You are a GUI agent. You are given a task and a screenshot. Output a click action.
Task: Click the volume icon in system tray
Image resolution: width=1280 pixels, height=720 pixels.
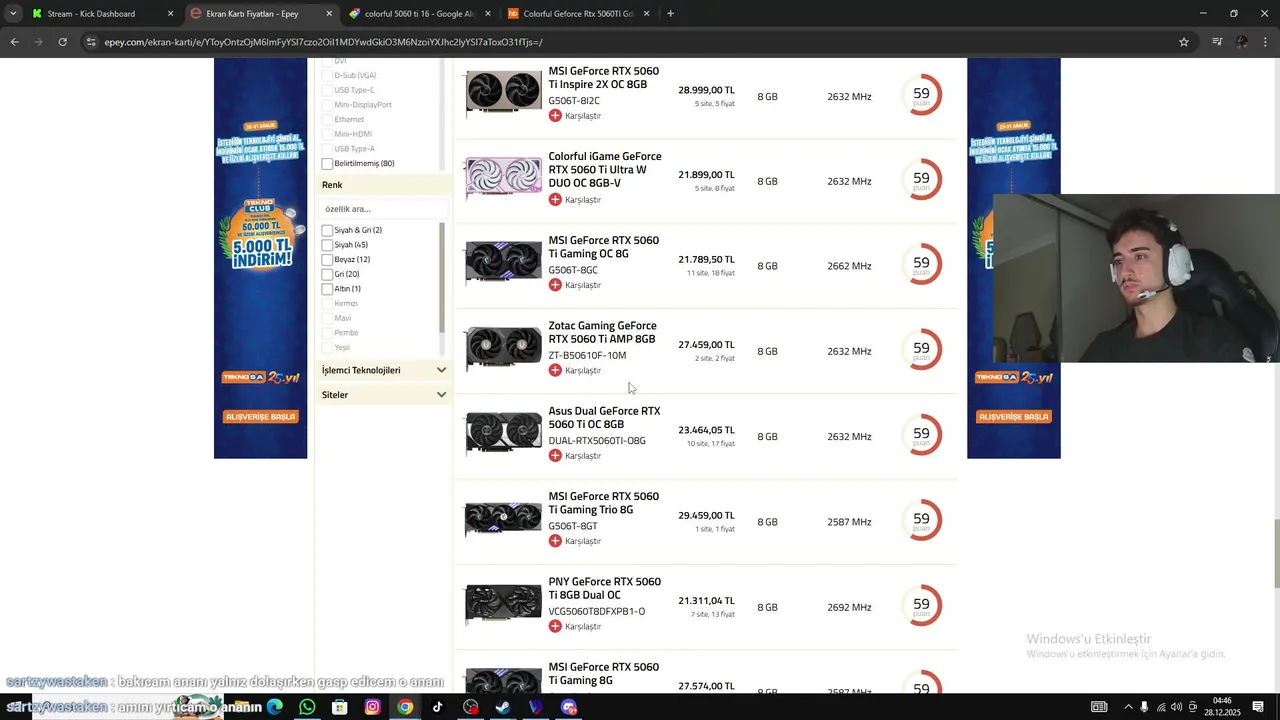click(1176, 707)
